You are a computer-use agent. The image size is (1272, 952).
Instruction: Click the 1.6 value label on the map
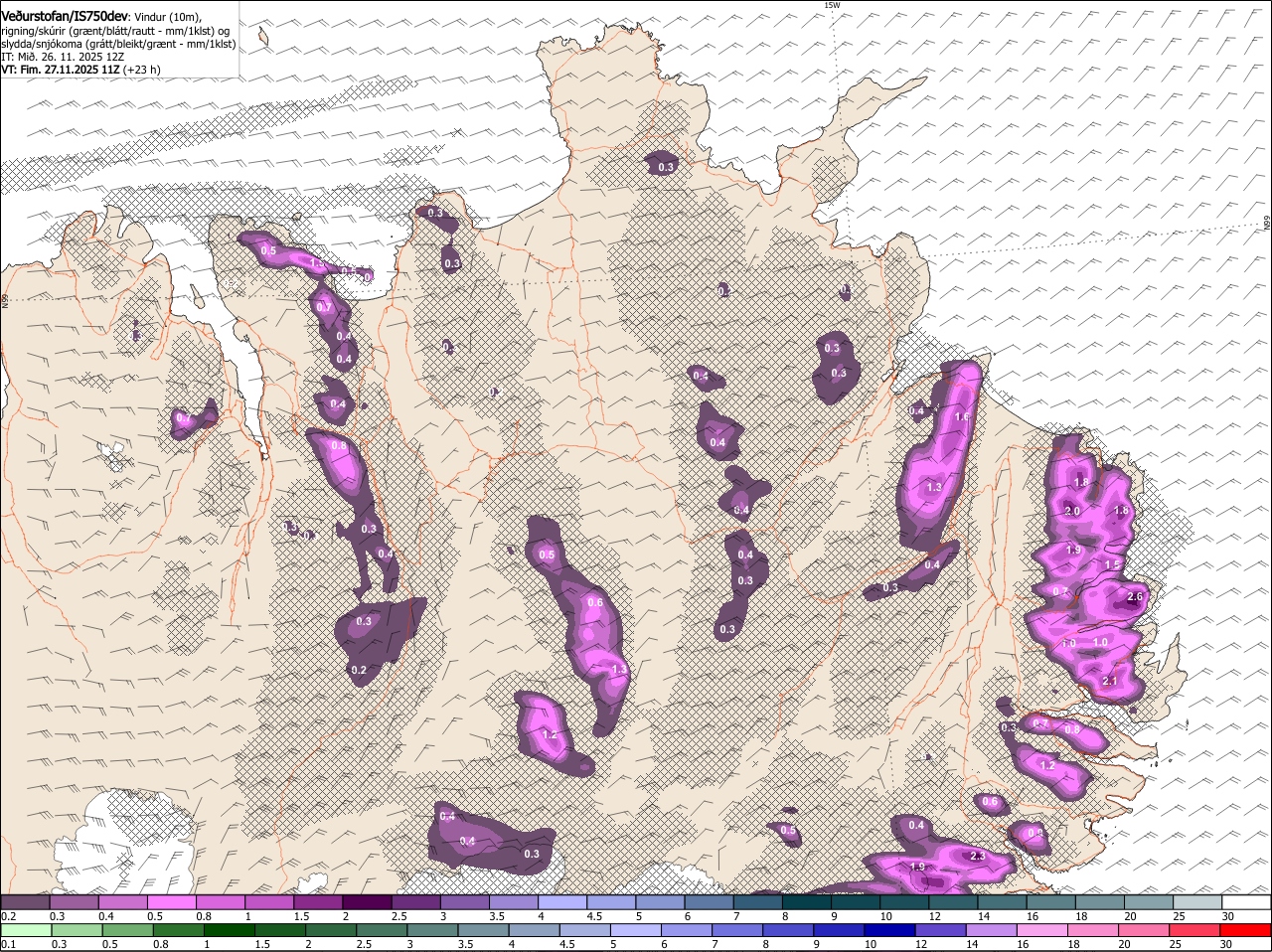962,417
